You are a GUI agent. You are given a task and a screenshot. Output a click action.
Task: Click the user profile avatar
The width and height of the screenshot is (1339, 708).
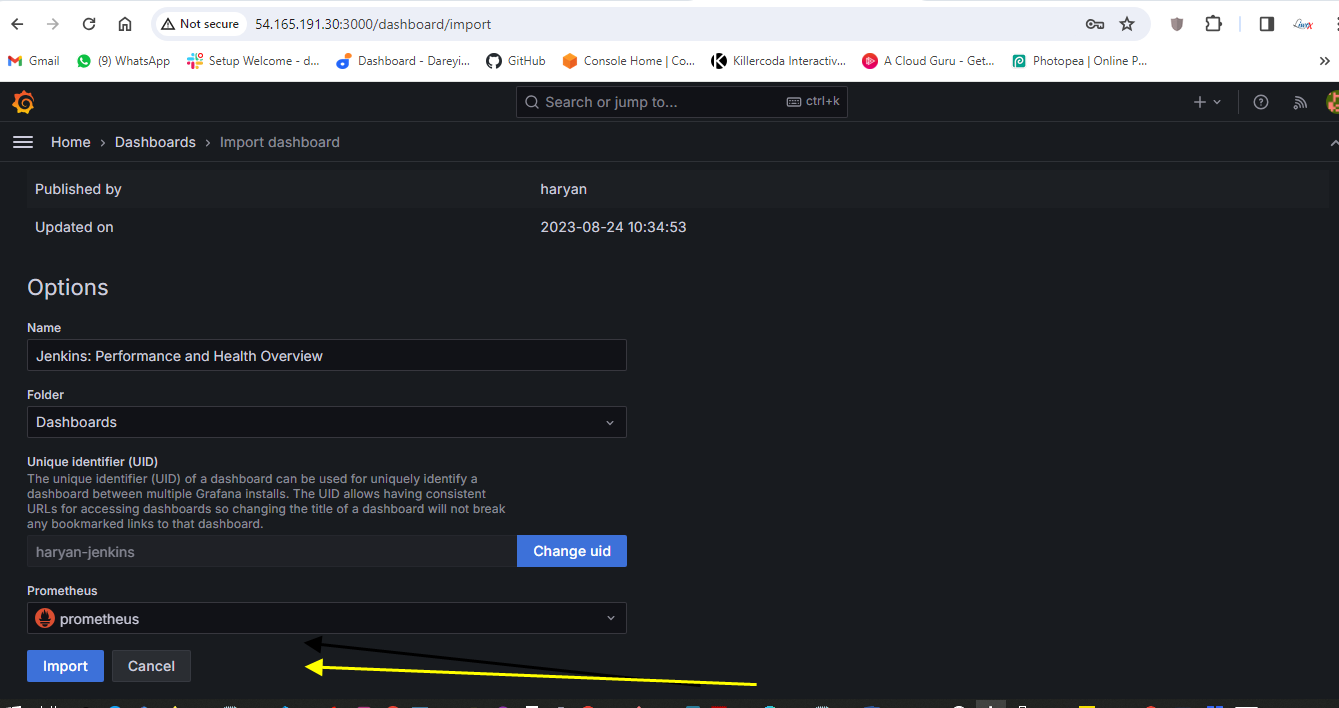click(1331, 102)
